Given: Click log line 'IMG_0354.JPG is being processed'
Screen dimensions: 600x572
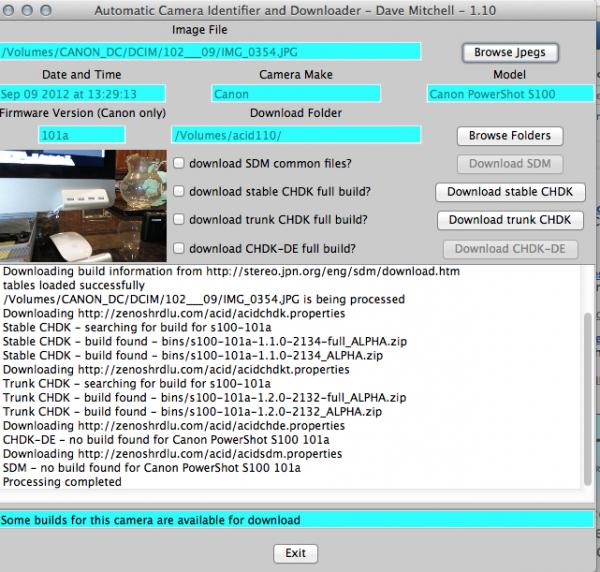Looking at the screenshot, I should [204, 299].
